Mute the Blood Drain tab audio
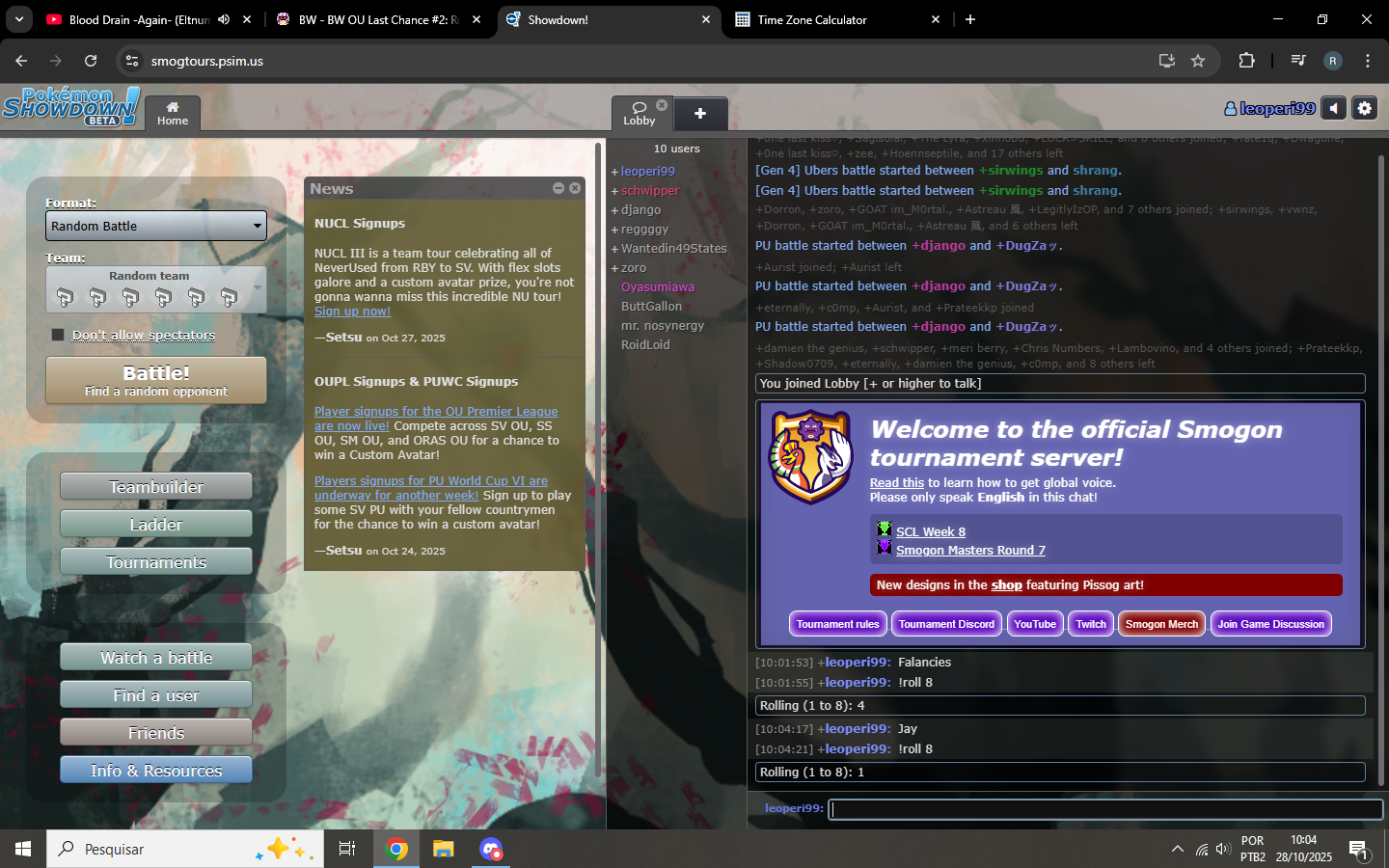This screenshot has height=868, width=1389. pos(224,19)
